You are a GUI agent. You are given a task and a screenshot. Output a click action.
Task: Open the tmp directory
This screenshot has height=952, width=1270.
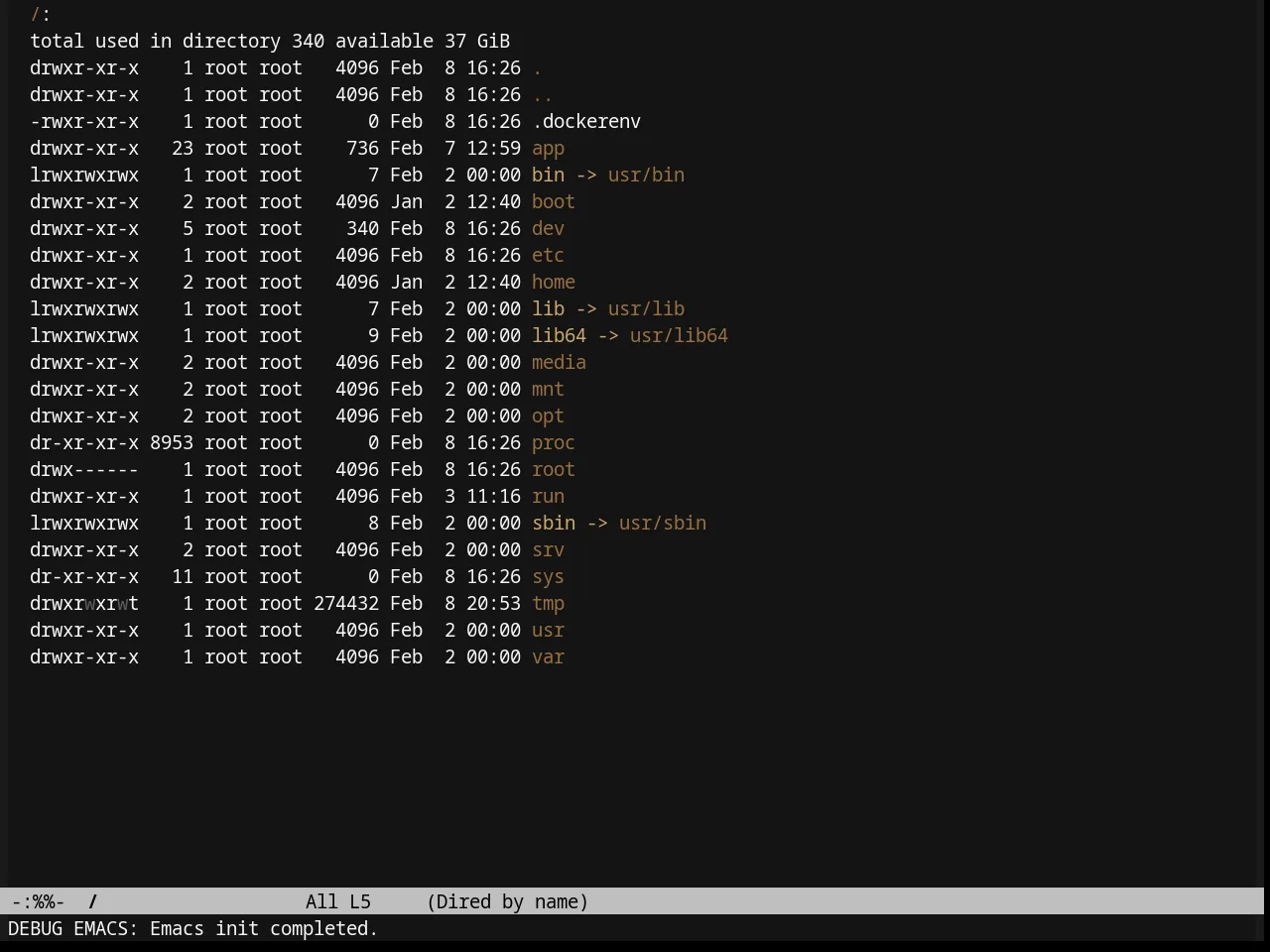pos(548,603)
